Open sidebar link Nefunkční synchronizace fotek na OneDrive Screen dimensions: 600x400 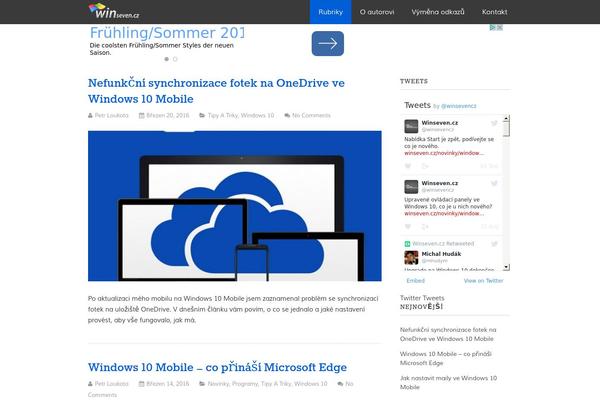[x=448, y=334]
